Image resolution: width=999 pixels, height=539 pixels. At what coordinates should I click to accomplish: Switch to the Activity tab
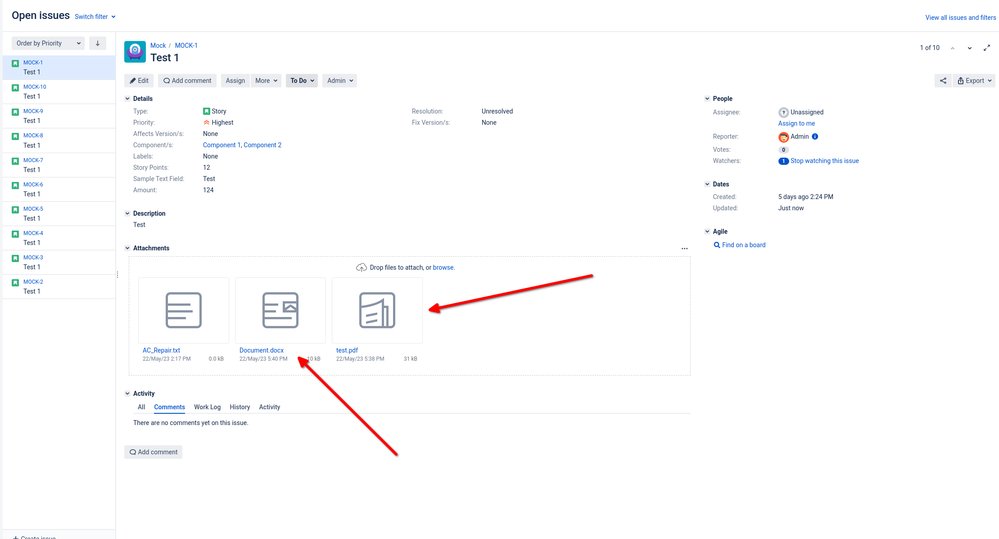point(270,407)
